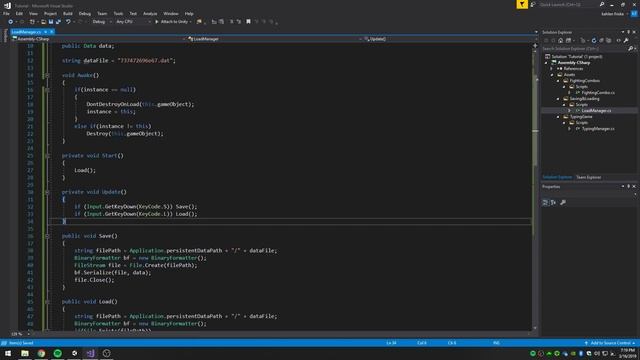Click the taskbar clock

click(627, 353)
